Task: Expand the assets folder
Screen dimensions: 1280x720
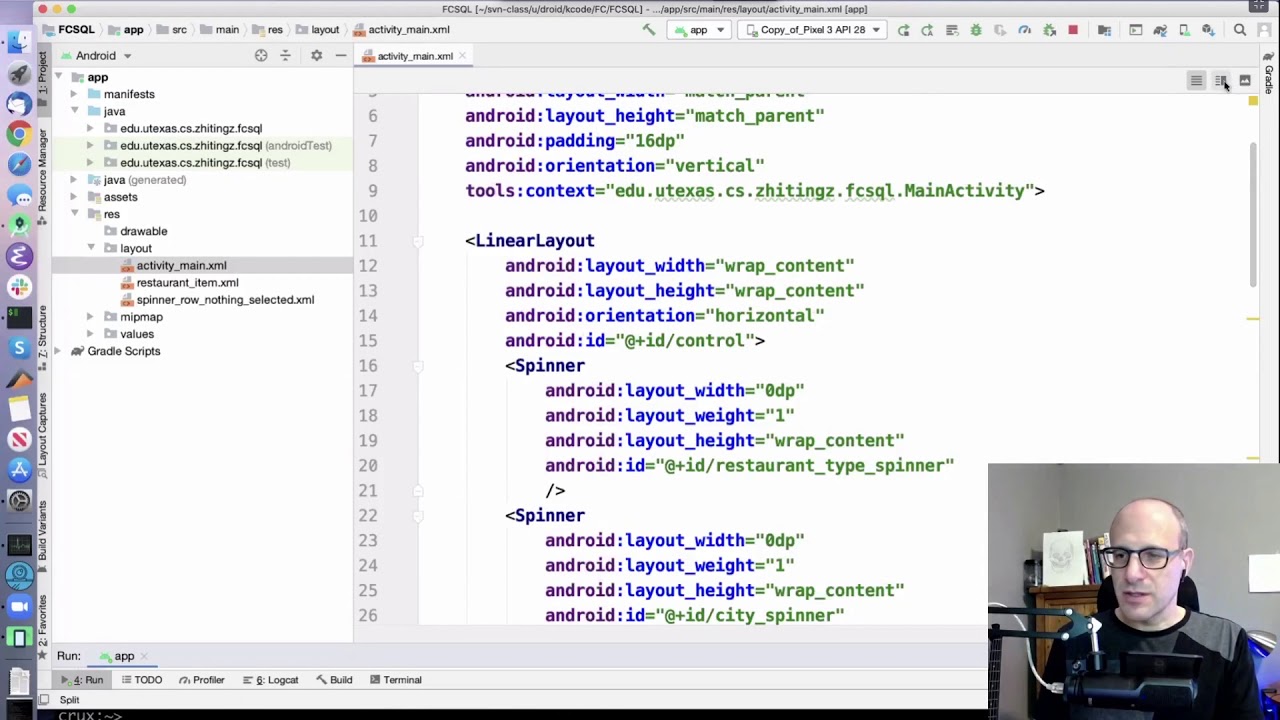Action: tap(74, 197)
